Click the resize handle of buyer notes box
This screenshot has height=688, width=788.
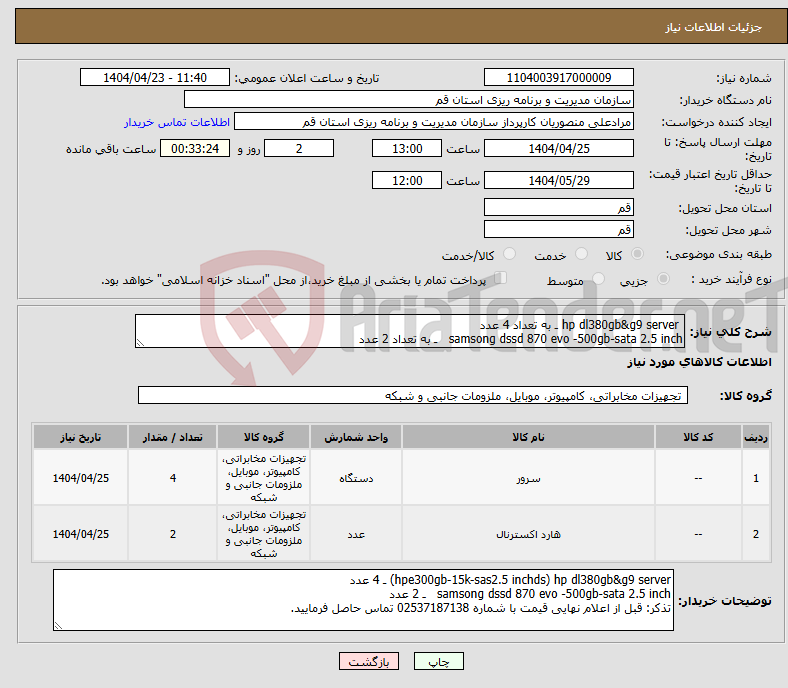pyautogui.click(x=58, y=626)
